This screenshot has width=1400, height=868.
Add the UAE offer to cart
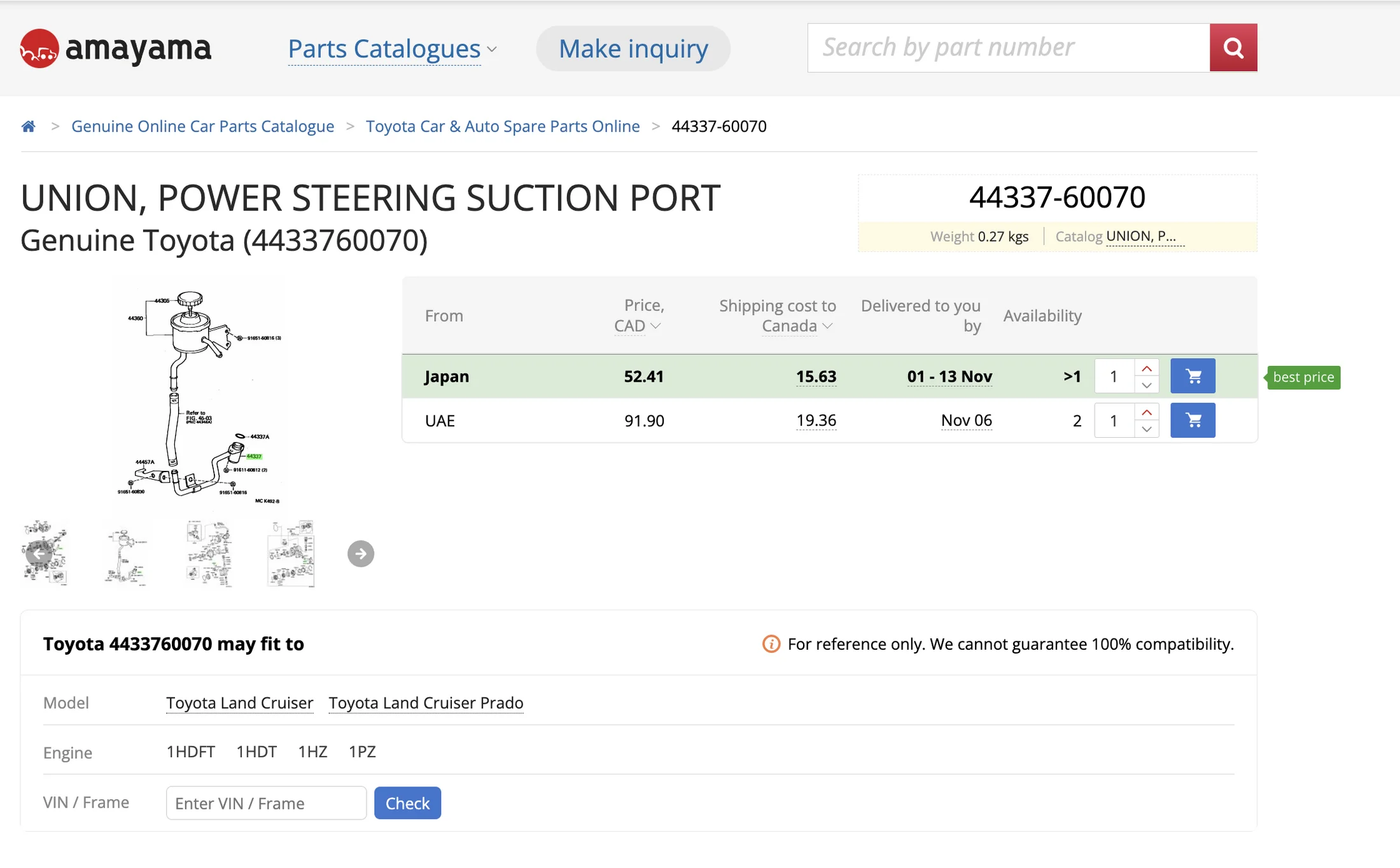(1193, 420)
